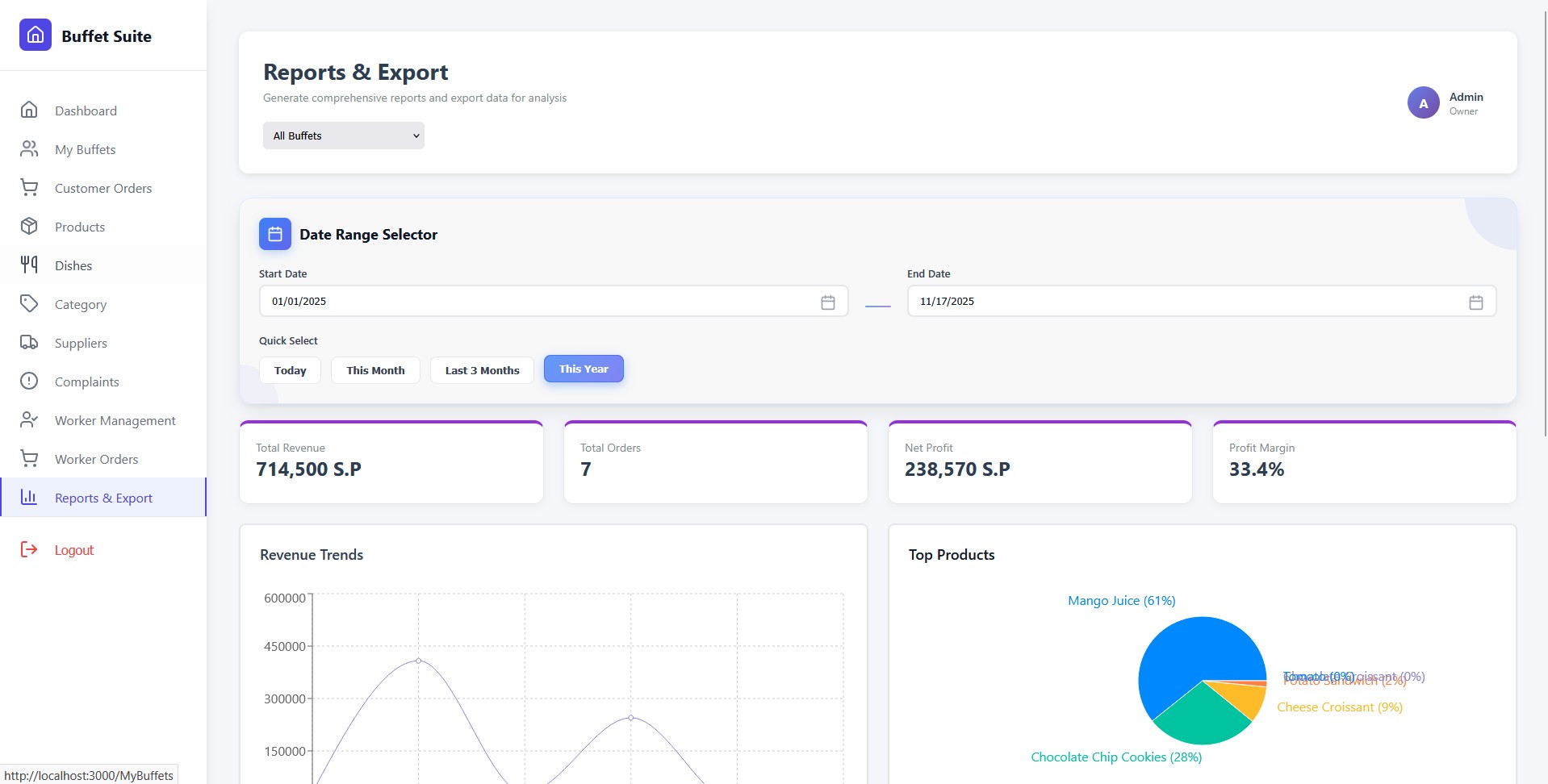Choose the Last 3 Months range
The height and width of the screenshot is (784, 1548).
pos(482,371)
